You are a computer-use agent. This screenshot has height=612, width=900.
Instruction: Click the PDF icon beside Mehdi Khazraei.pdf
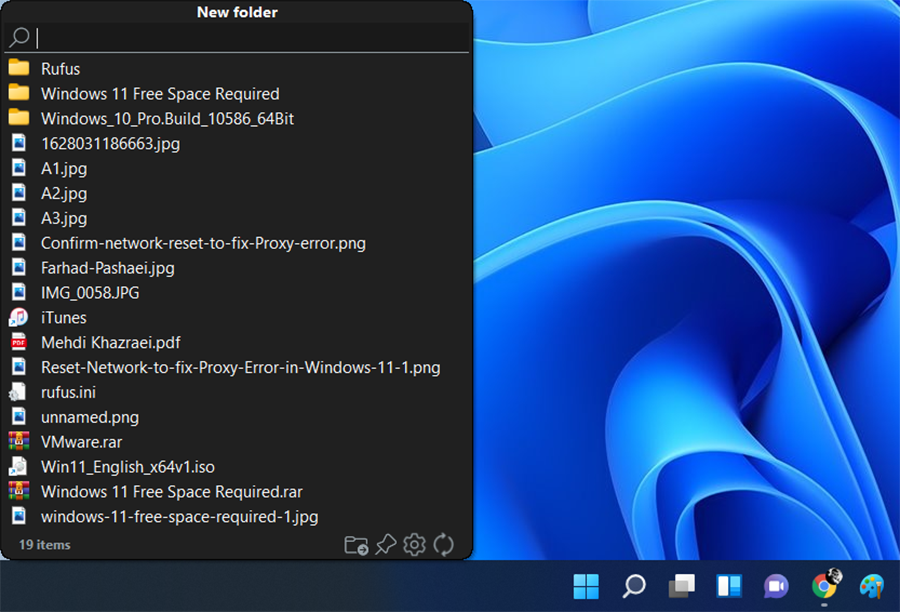pos(21,342)
